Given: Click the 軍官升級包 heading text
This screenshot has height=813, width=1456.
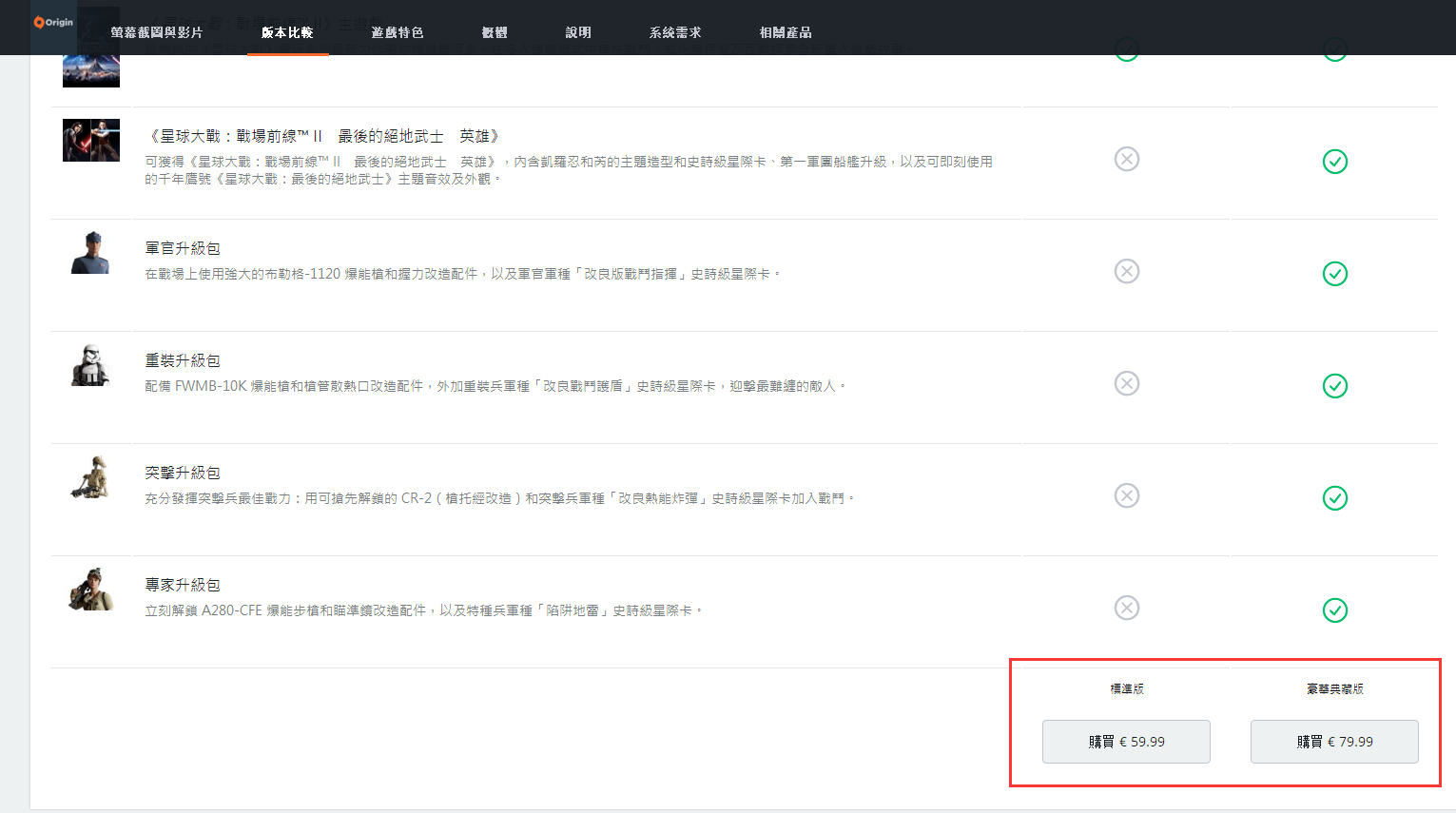Looking at the screenshot, I should coord(183,248).
